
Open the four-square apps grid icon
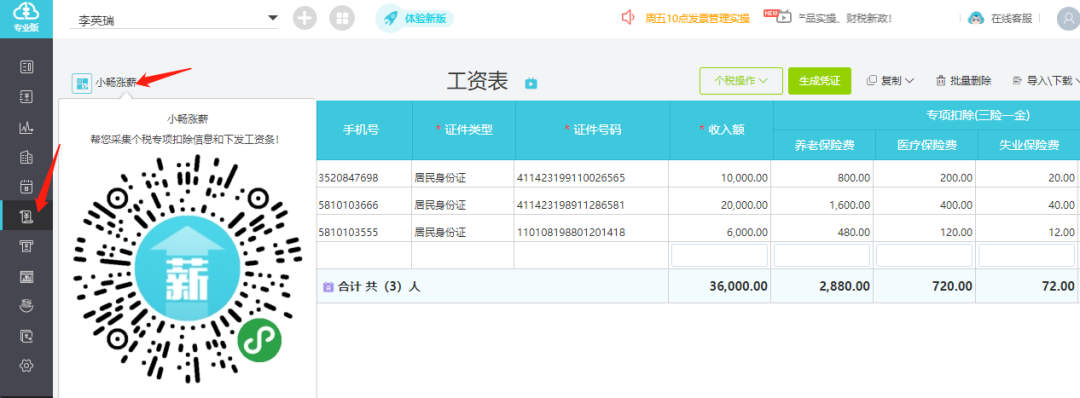pos(342,19)
